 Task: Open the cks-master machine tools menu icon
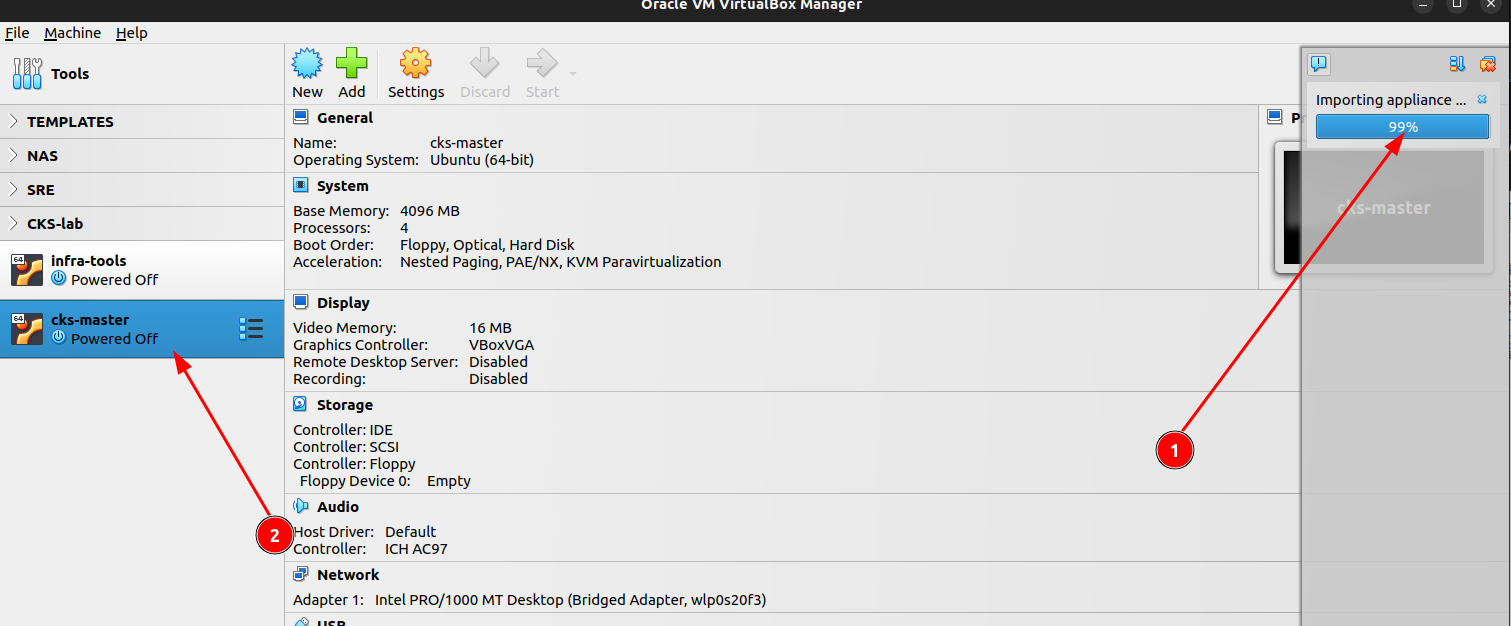pos(251,329)
